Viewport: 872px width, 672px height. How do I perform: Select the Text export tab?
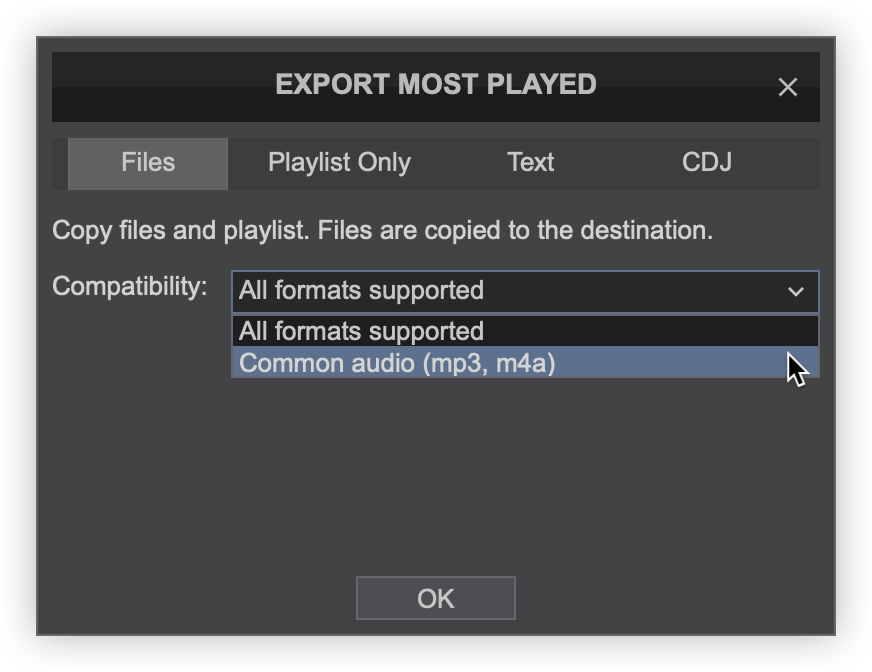point(530,163)
